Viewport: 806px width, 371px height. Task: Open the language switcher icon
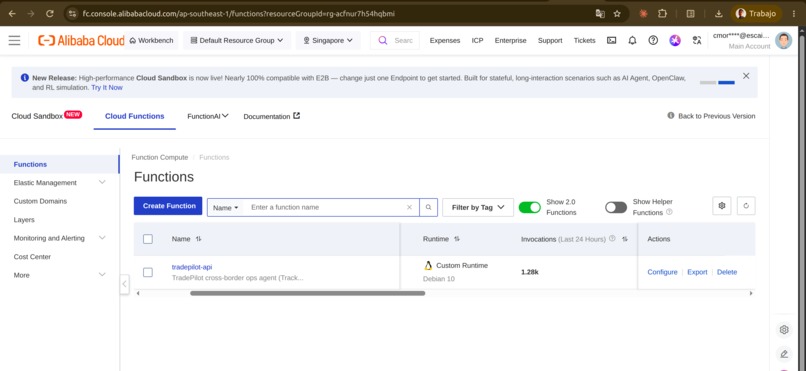[697, 41]
